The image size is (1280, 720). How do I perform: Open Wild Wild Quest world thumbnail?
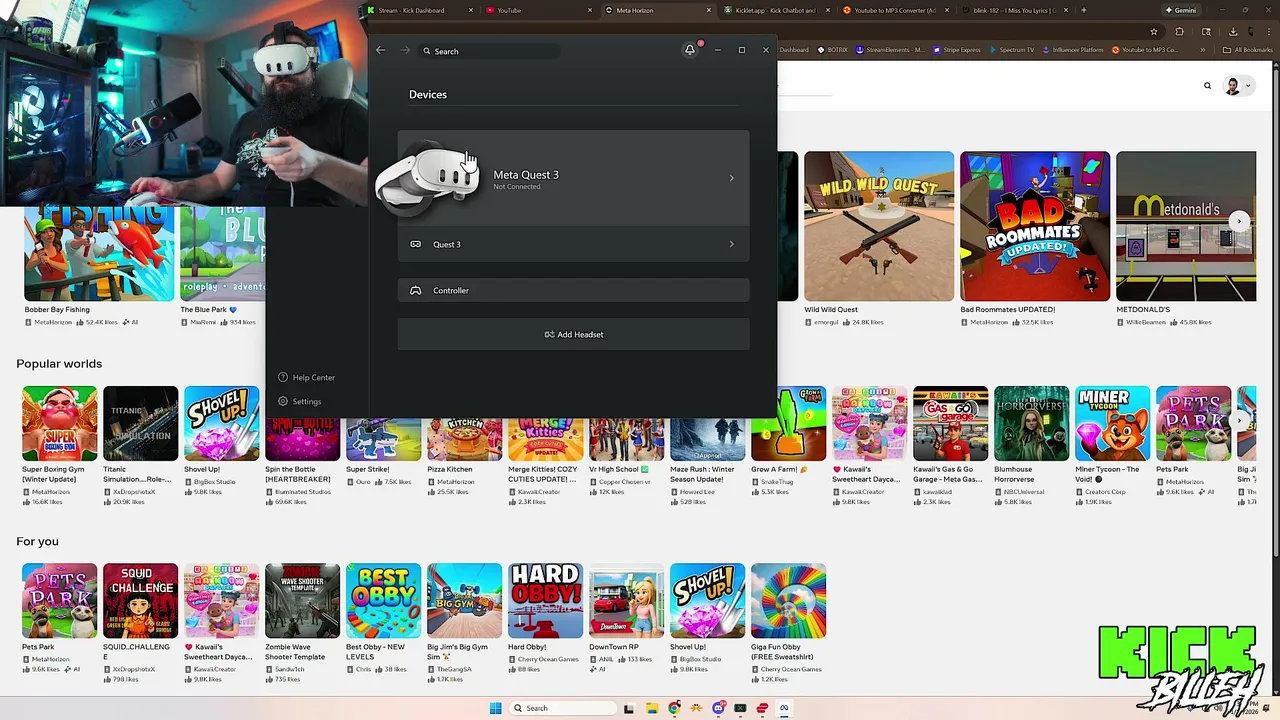tap(879, 226)
